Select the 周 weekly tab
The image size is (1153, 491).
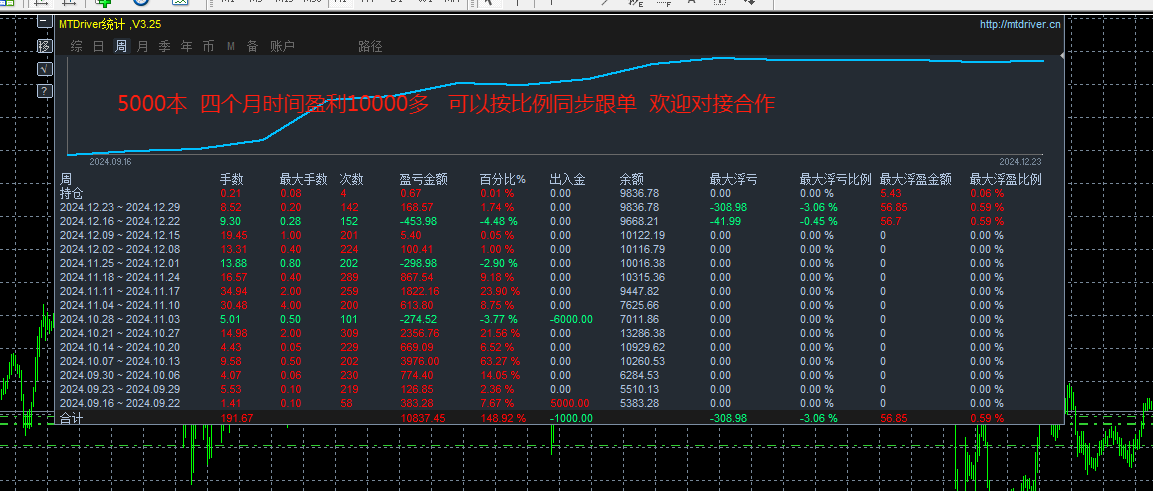[x=121, y=46]
